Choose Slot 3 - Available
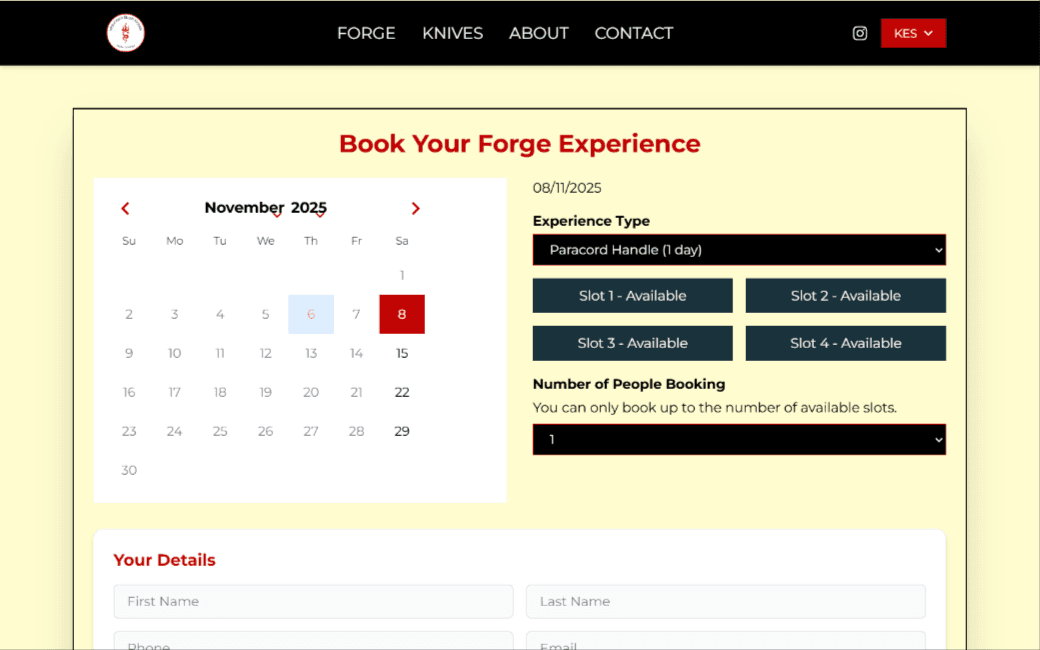 pyautogui.click(x=632, y=343)
